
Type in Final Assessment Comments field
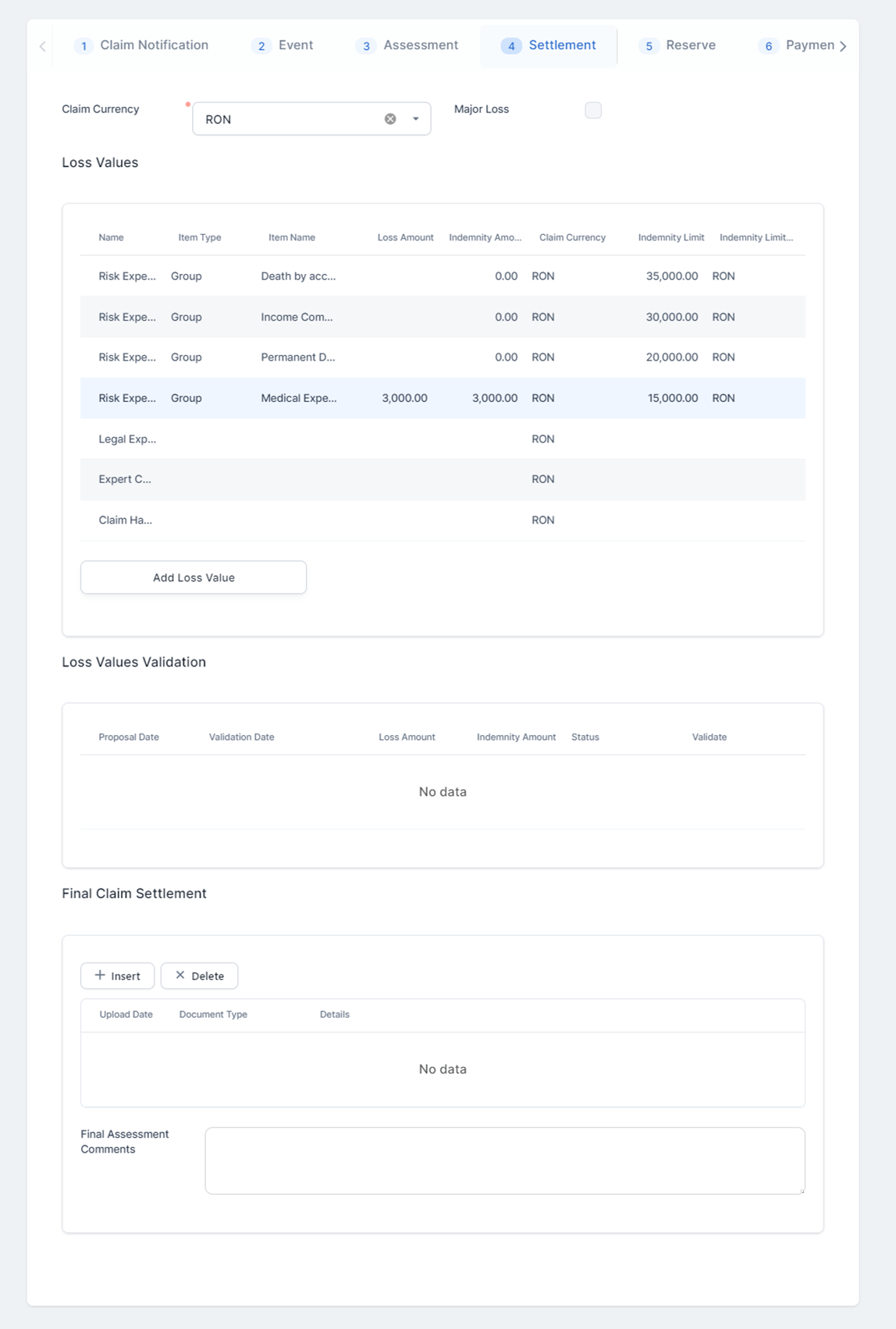pos(504,1160)
